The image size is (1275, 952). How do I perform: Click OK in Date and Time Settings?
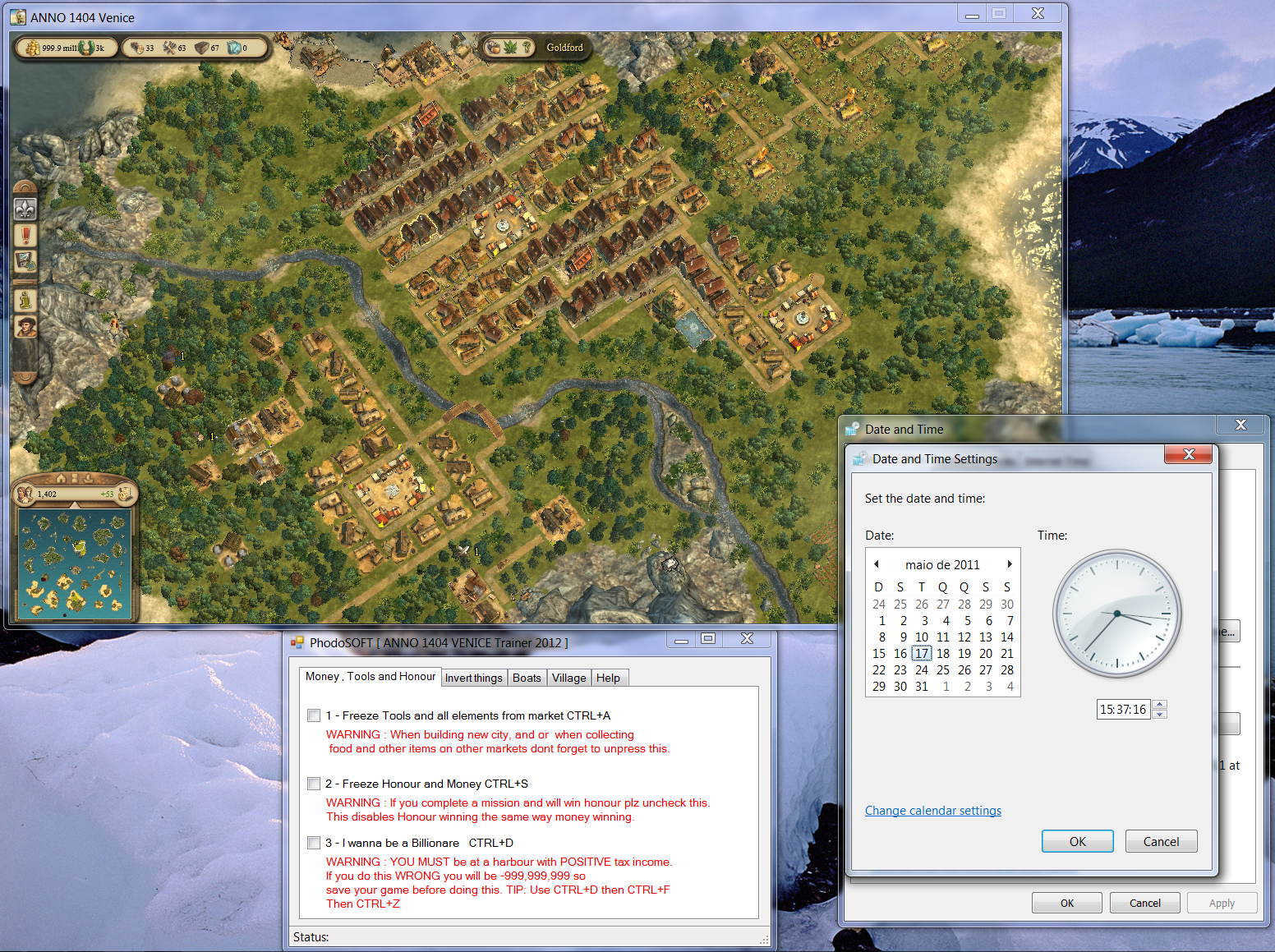click(1078, 842)
